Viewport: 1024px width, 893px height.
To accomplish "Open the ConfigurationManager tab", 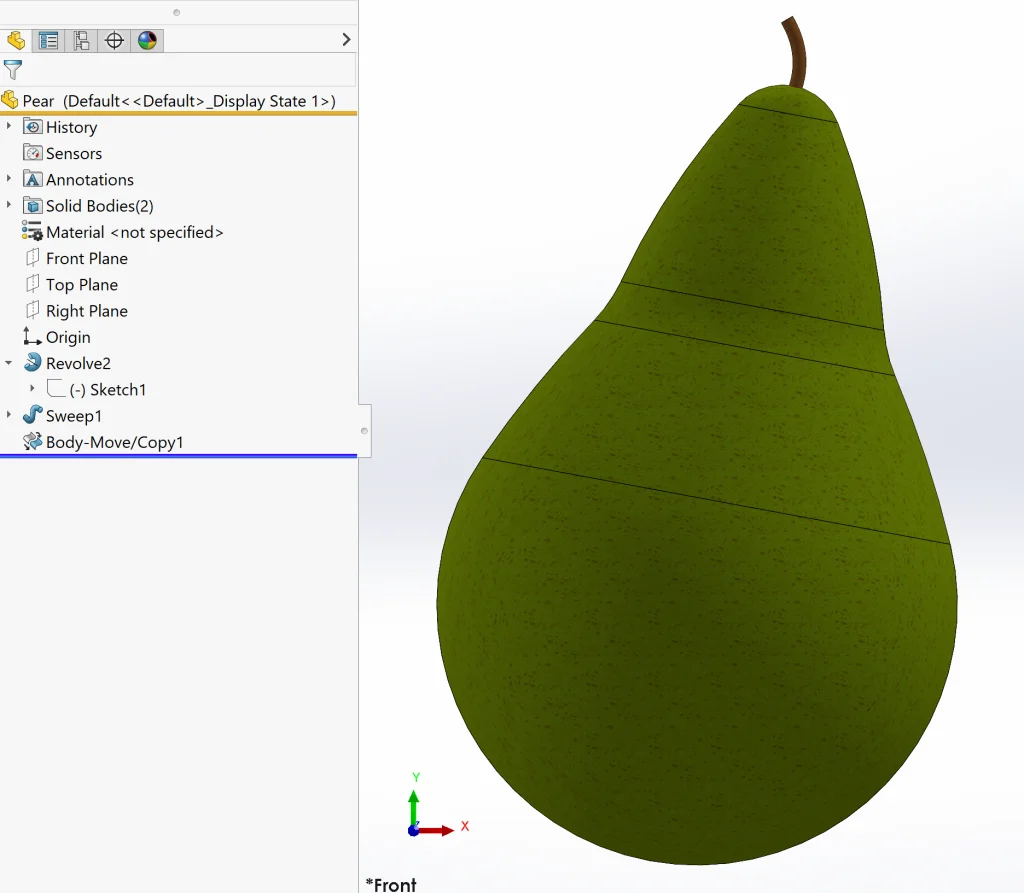I will pyautogui.click(x=81, y=40).
